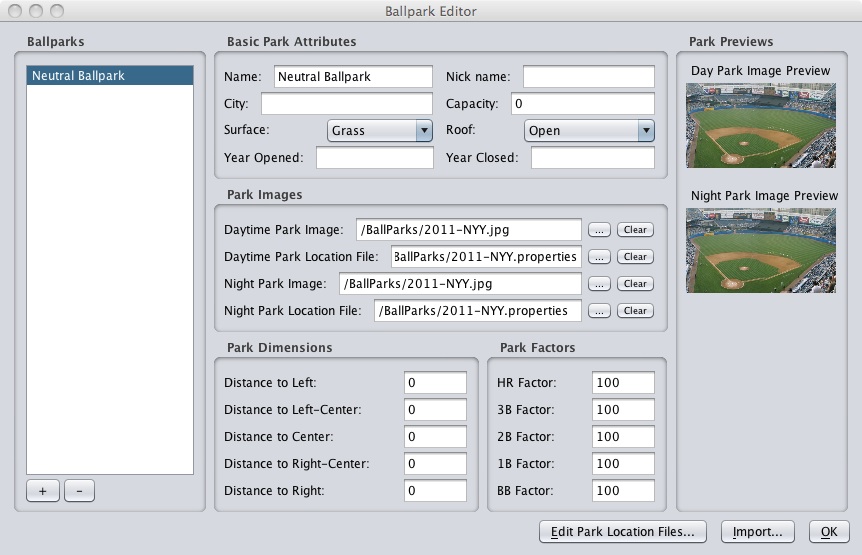Click the 1B Factor field
862x555 pixels.
point(623,463)
